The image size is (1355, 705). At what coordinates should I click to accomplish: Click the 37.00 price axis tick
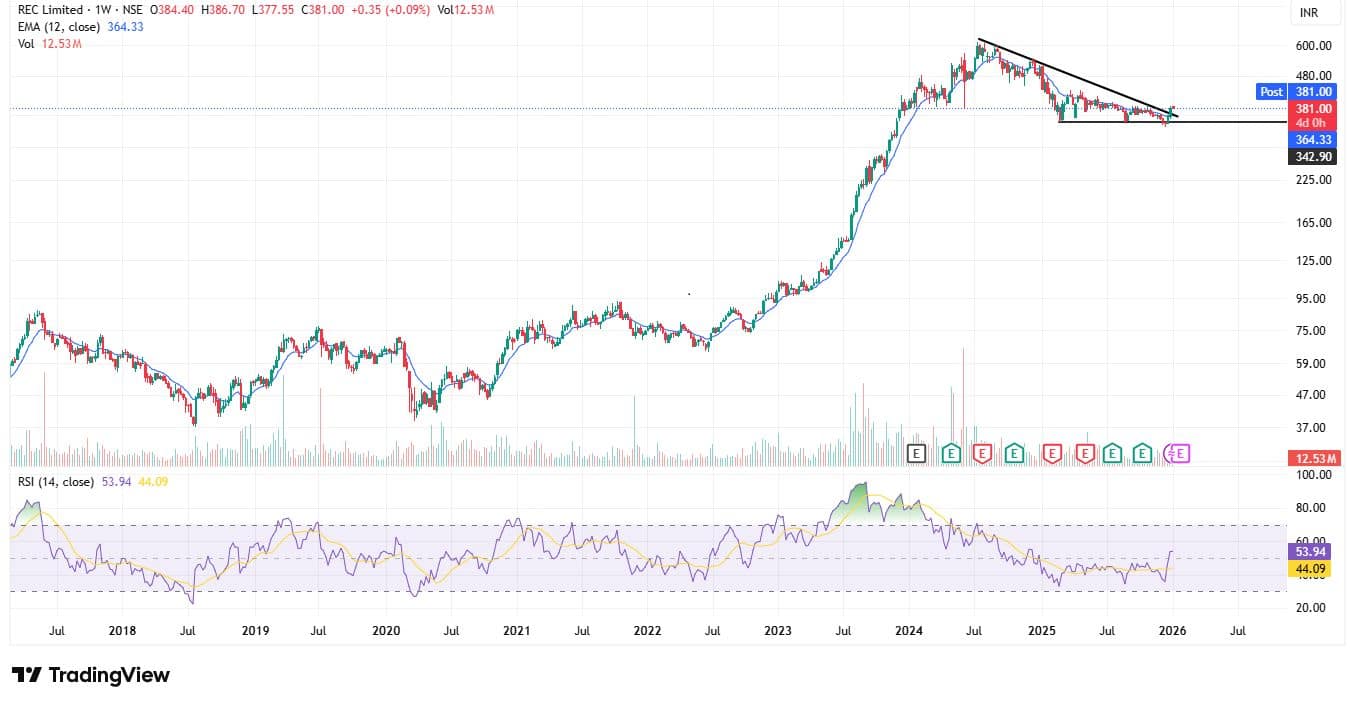(x=1313, y=428)
